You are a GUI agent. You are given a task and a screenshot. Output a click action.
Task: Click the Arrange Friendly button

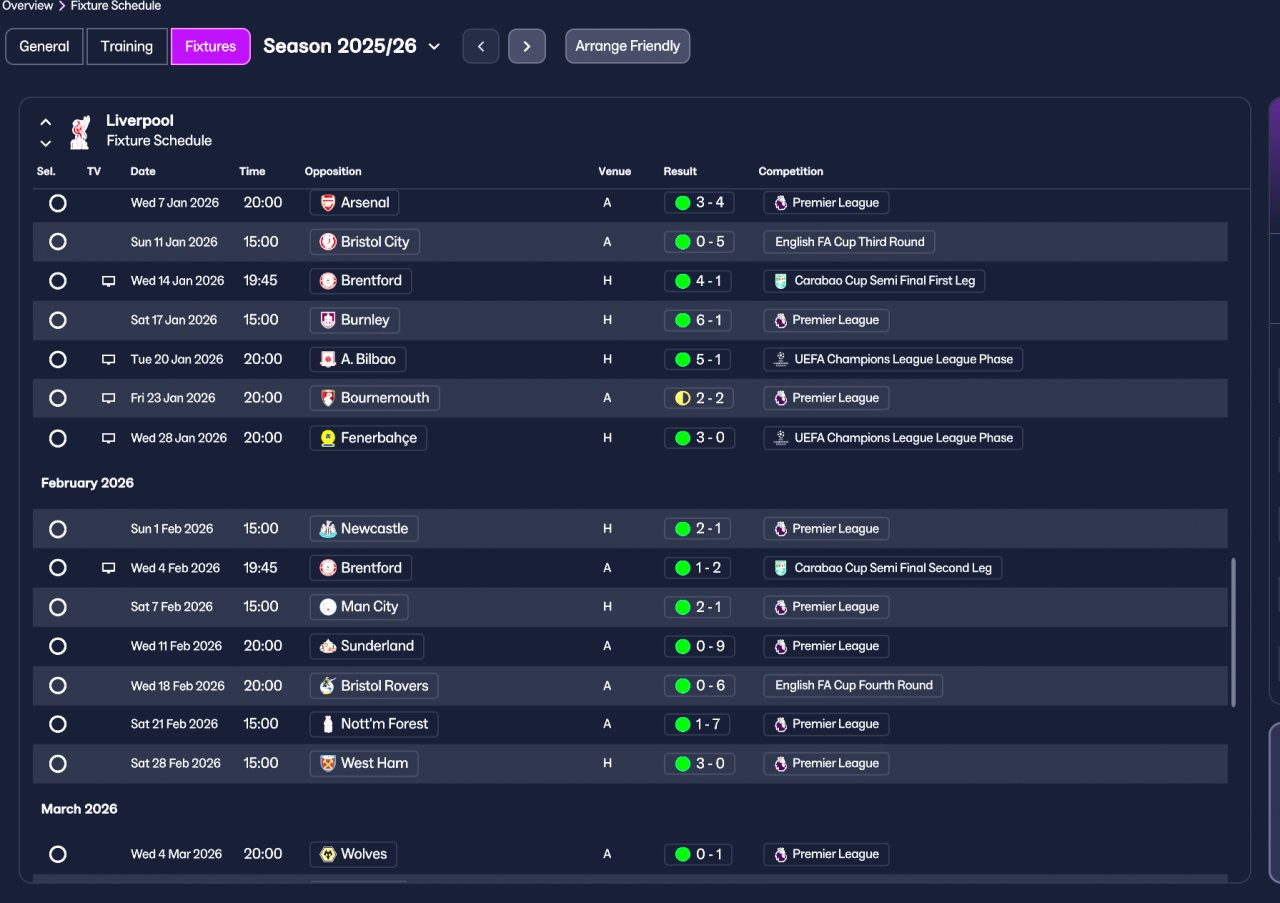(628, 46)
